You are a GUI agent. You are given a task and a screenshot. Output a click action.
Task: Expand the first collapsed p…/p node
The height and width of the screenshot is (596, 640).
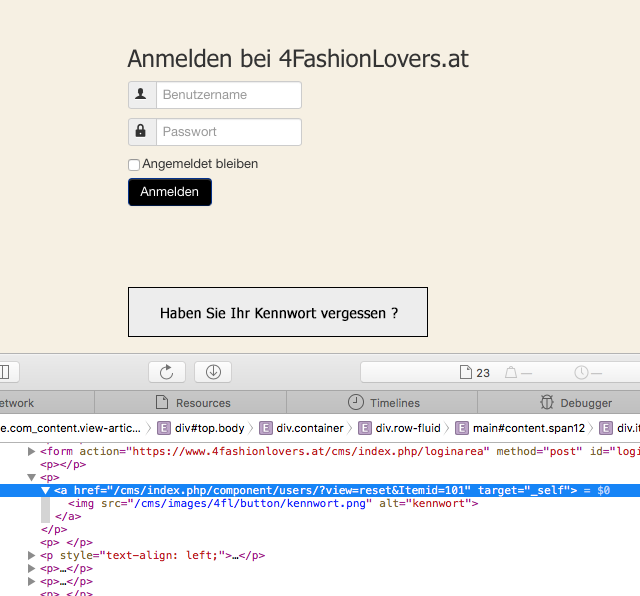[31, 568]
